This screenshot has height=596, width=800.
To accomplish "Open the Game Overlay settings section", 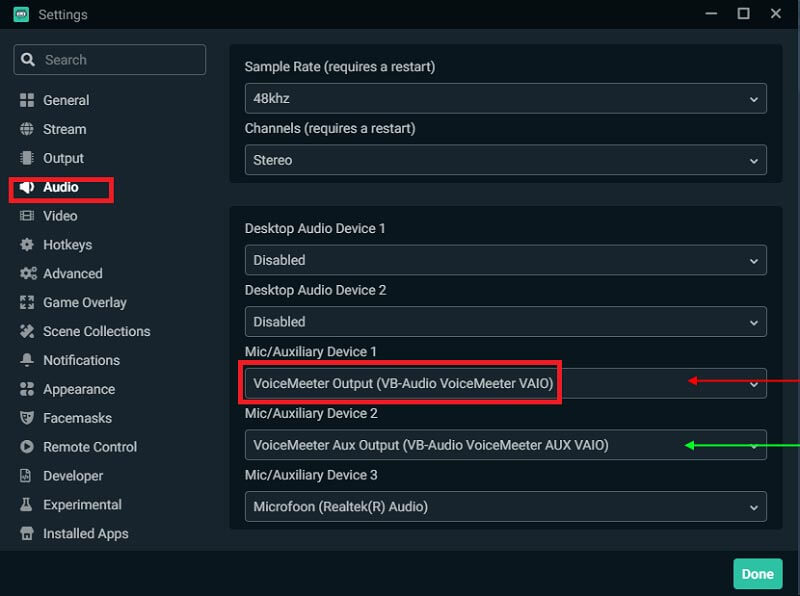I will pos(84,302).
